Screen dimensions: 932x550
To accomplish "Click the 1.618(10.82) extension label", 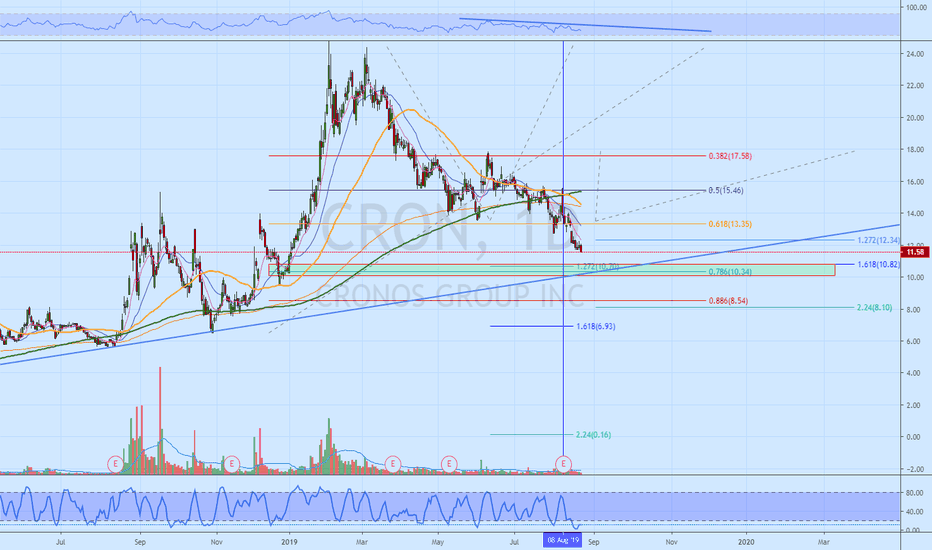I will click(879, 265).
